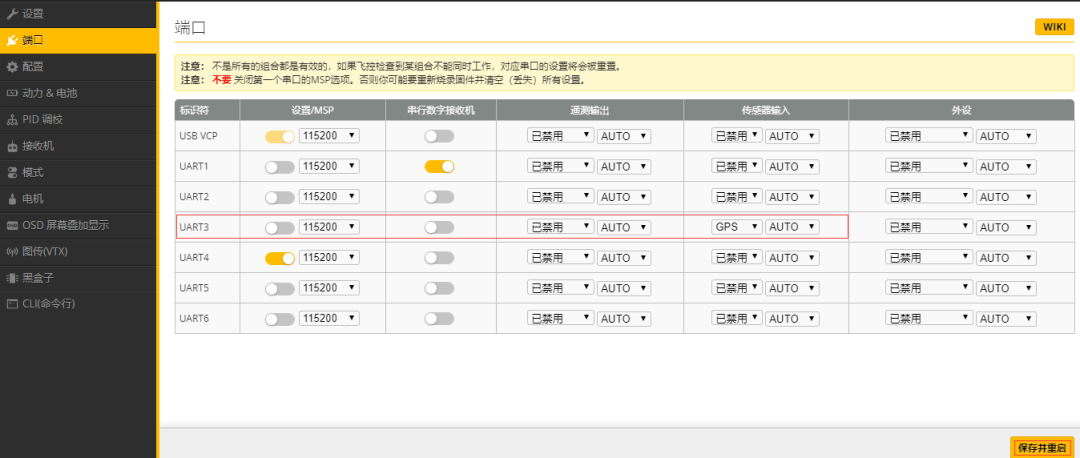Click the wrench icon beside 设置
The image size is (1080, 458).
click(12, 13)
